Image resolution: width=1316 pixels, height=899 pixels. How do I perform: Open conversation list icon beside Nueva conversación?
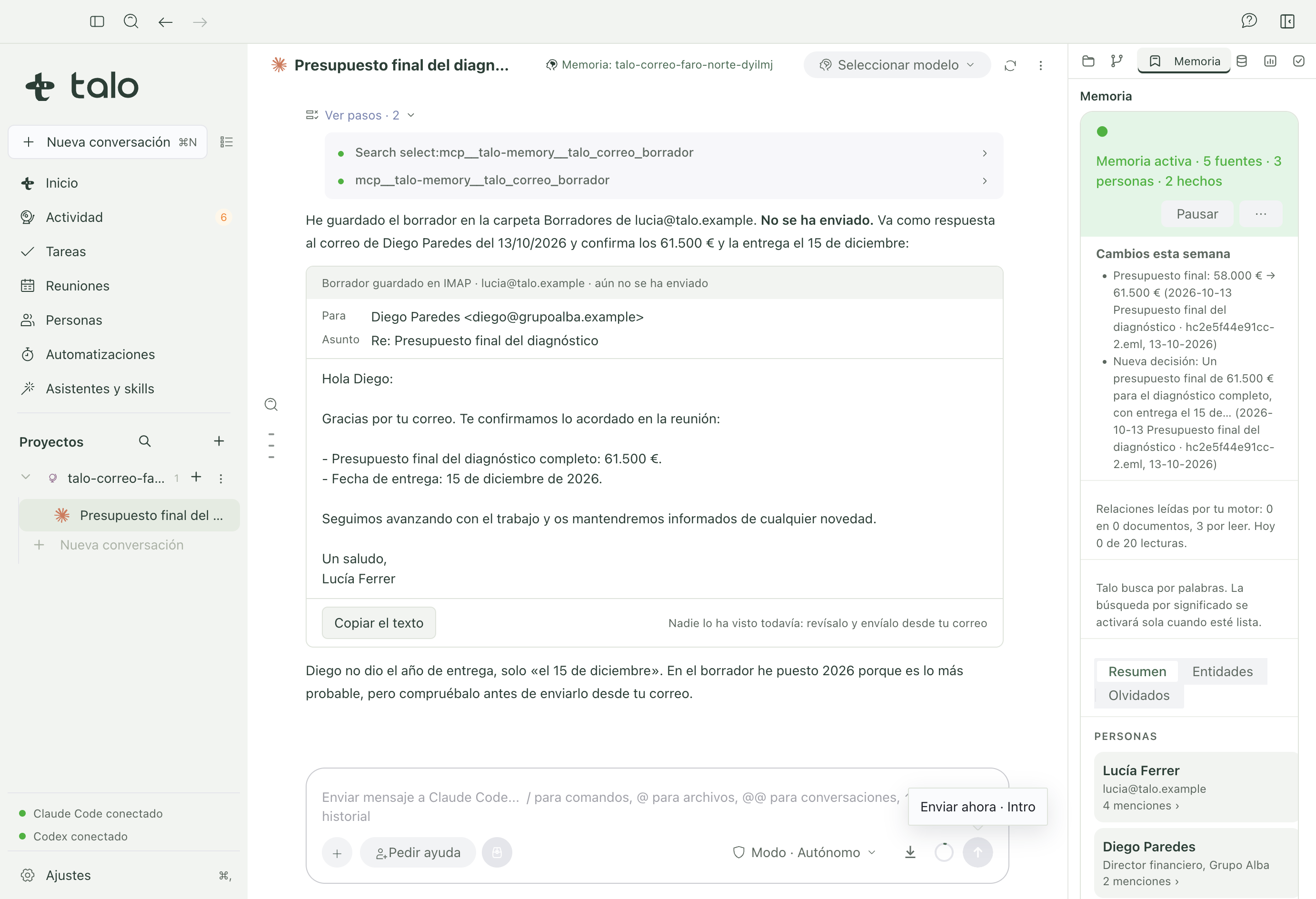(227, 141)
